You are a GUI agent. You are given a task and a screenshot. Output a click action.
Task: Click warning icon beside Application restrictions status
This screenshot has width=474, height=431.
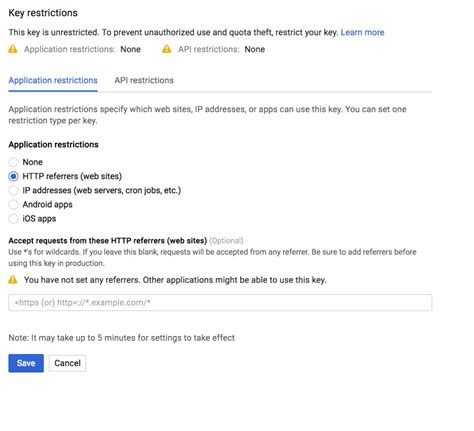pyautogui.click(x=13, y=49)
